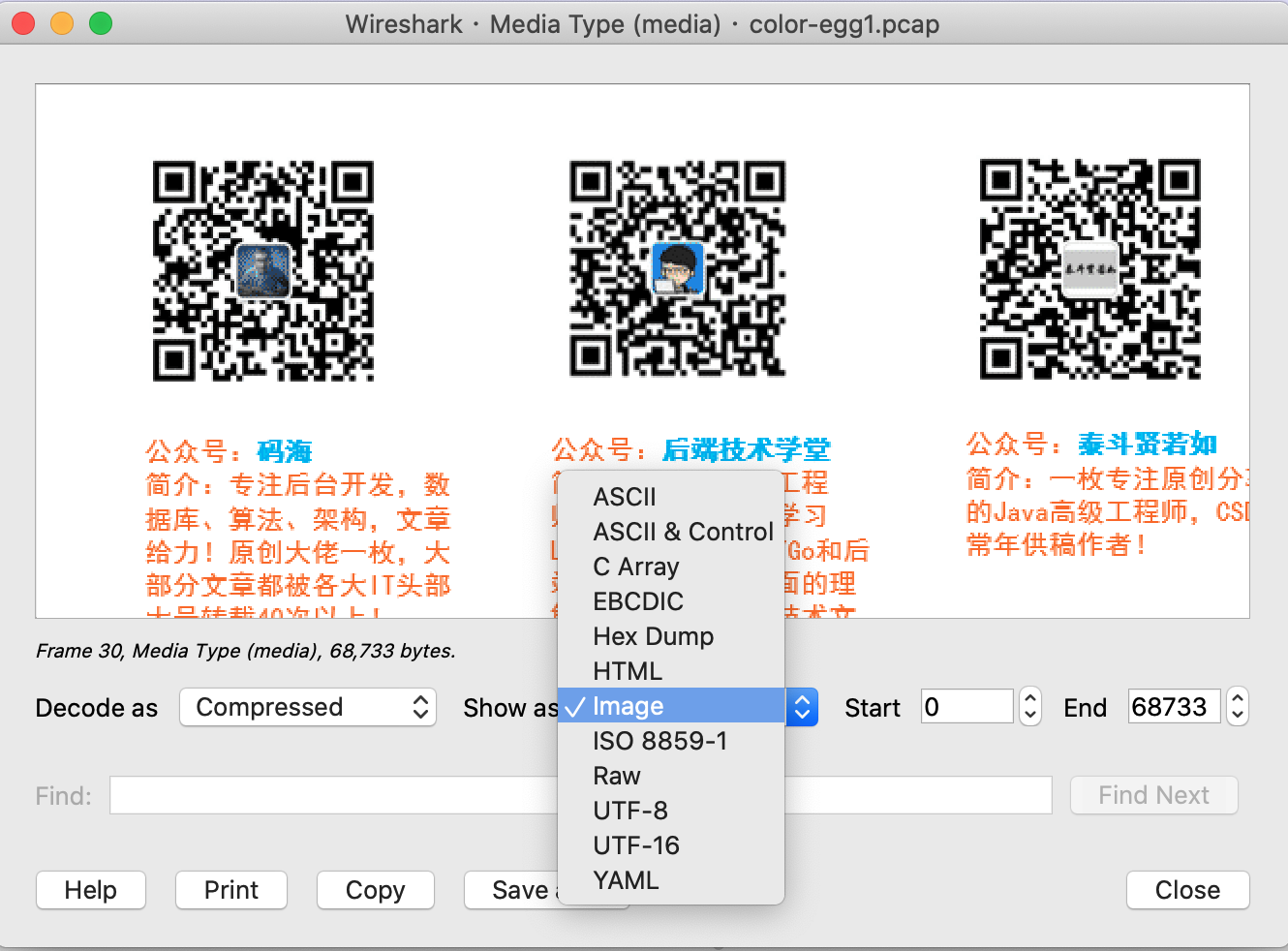Pick the checked Image menu entry

pyautogui.click(x=628, y=706)
